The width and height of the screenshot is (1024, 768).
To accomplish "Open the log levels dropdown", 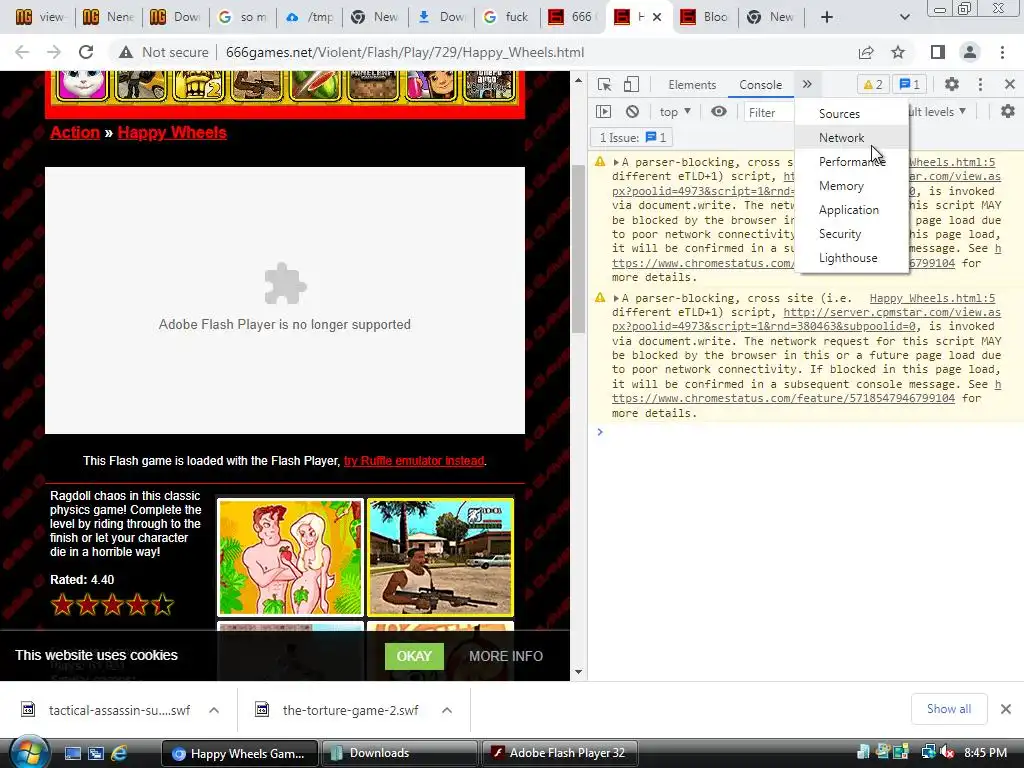I will [938, 112].
